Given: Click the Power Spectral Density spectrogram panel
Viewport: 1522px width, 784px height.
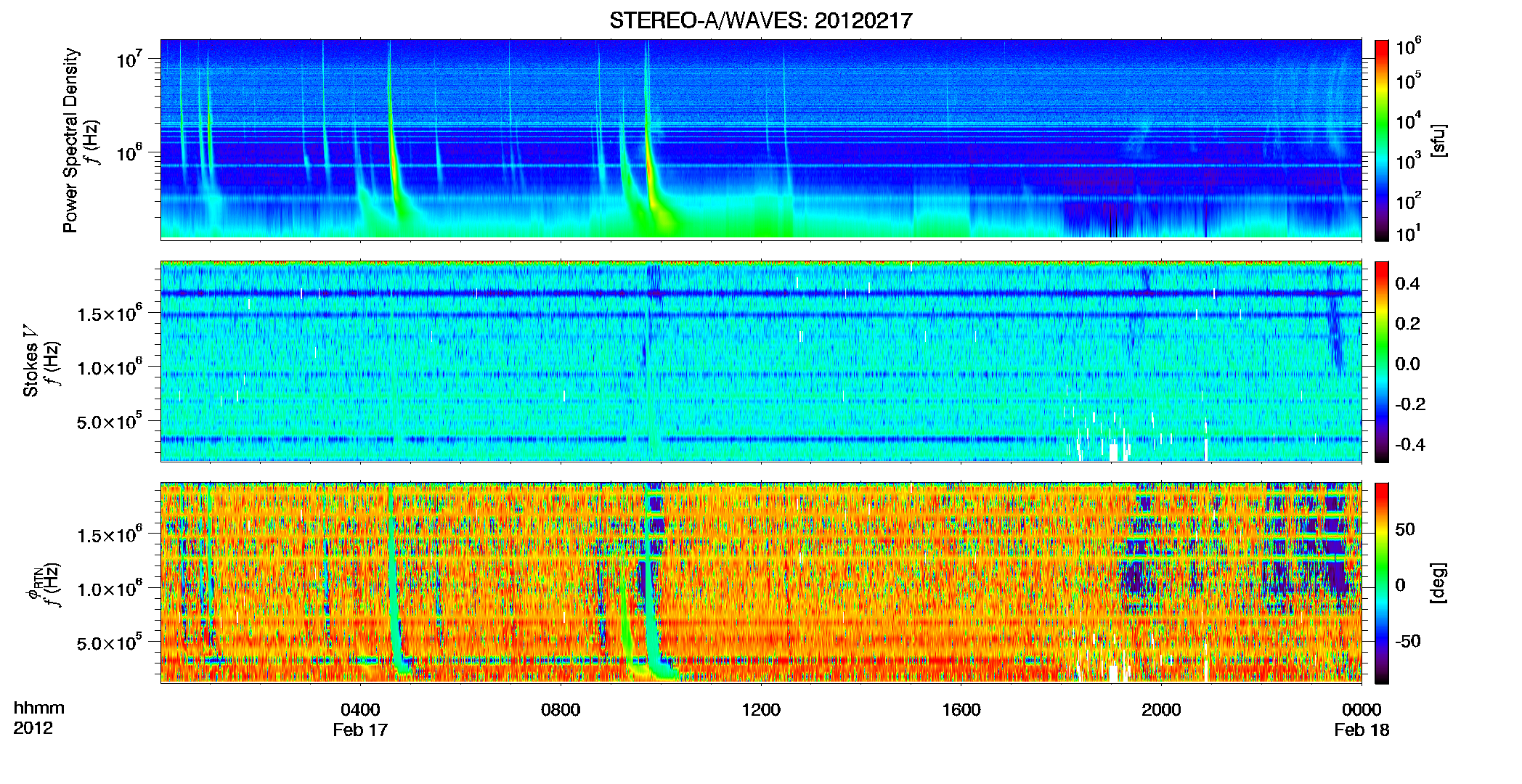Looking at the screenshot, I should tap(761, 139).
